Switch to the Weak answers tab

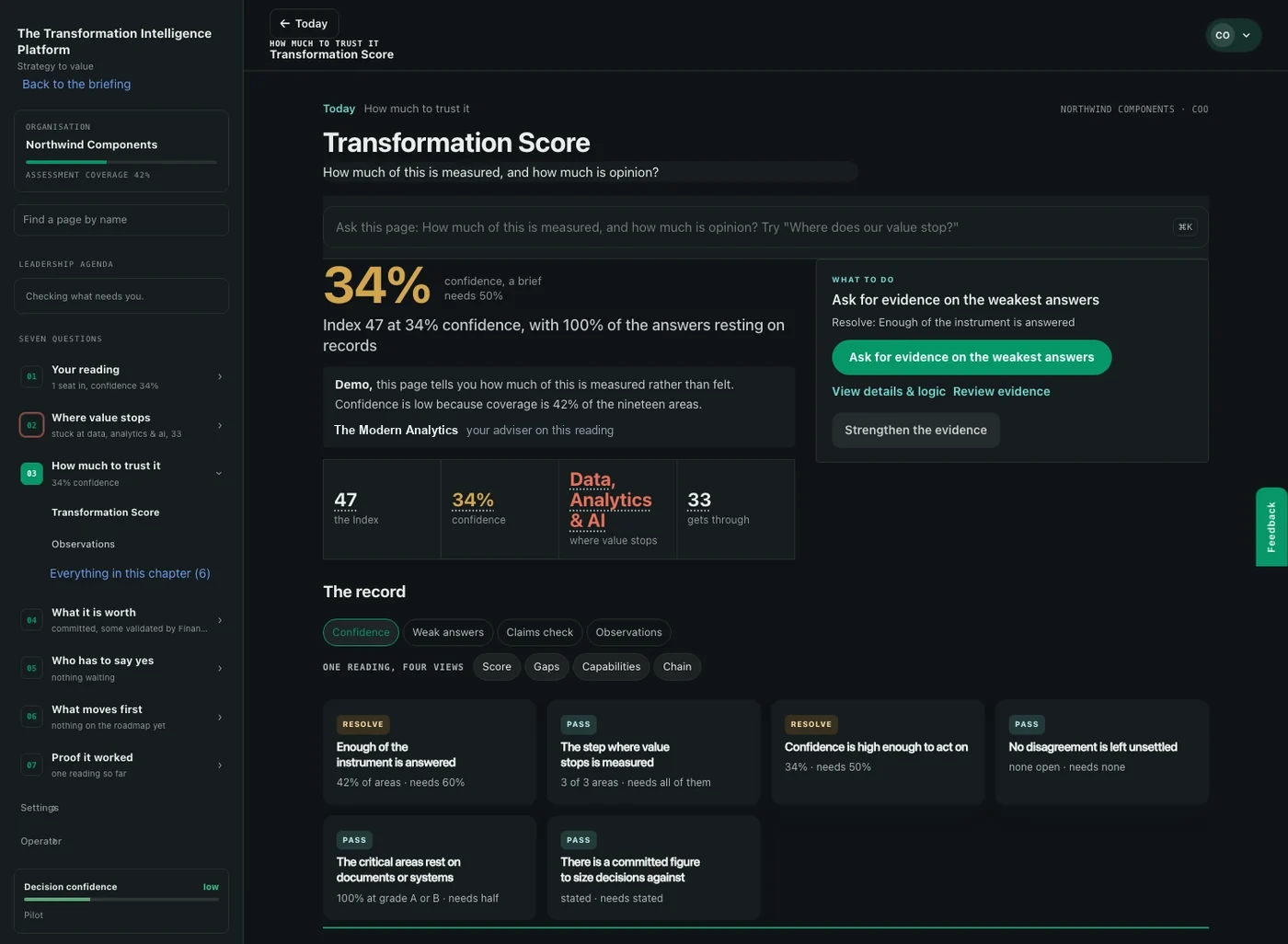click(x=448, y=632)
